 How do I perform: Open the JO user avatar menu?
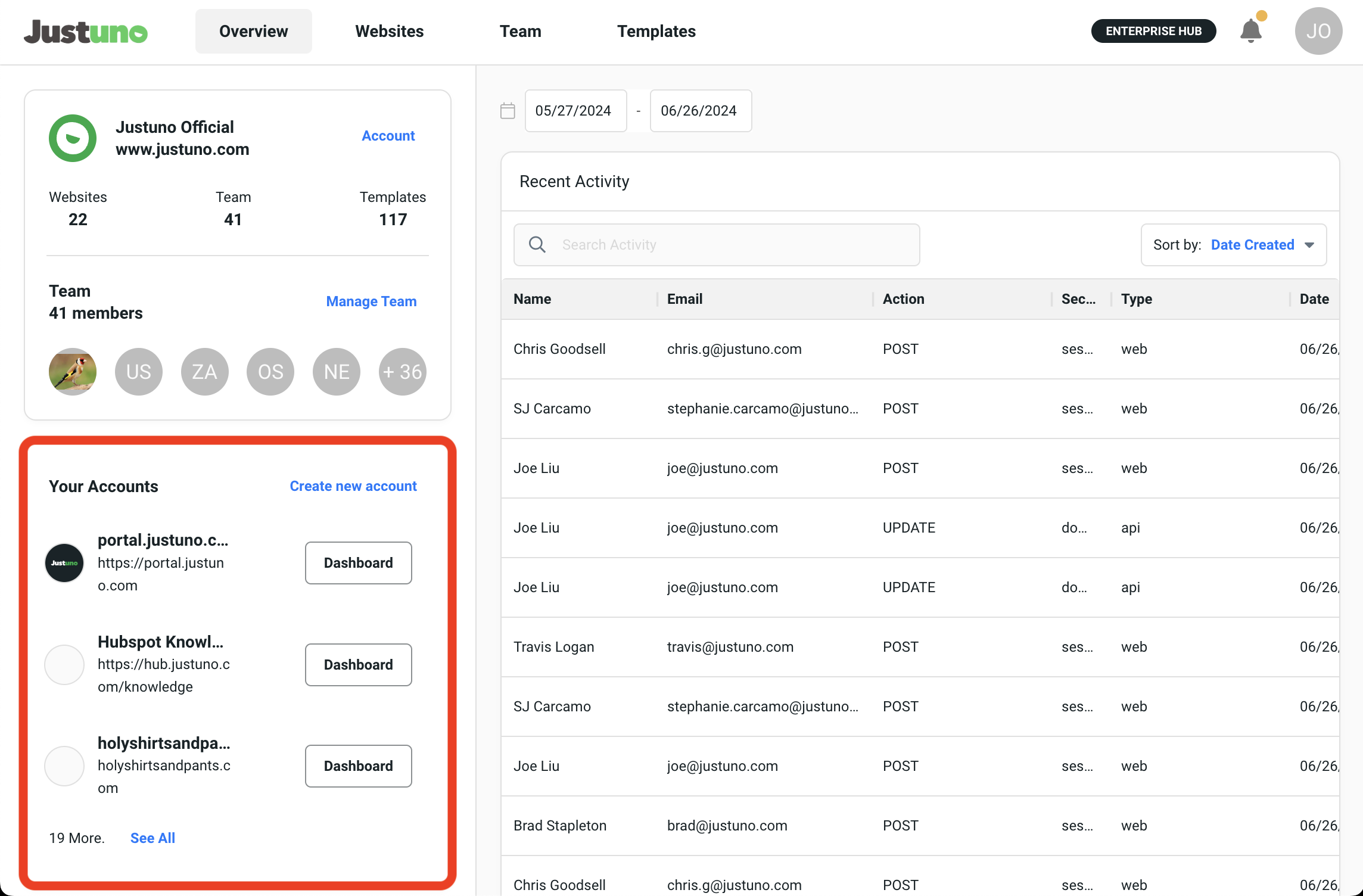(1318, 31)
